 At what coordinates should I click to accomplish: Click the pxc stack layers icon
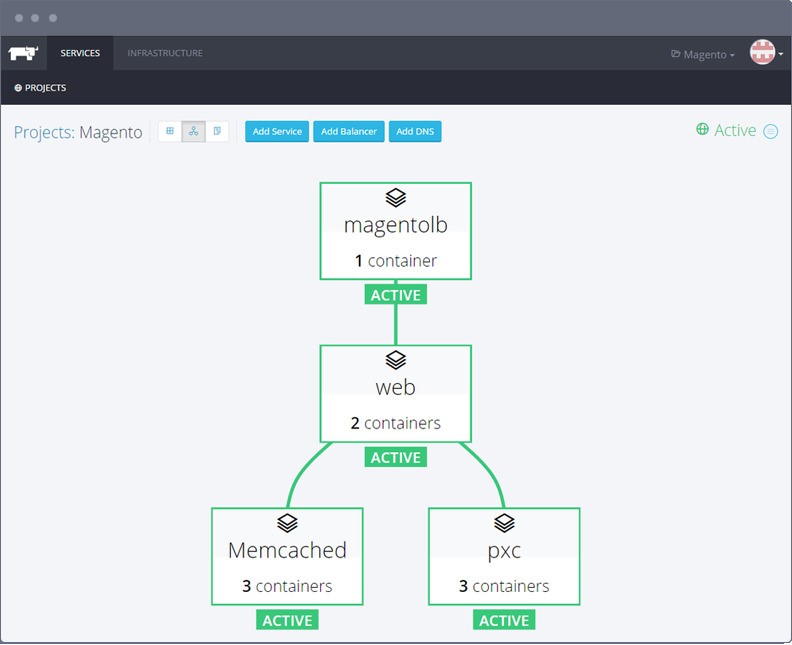point(504,522)
